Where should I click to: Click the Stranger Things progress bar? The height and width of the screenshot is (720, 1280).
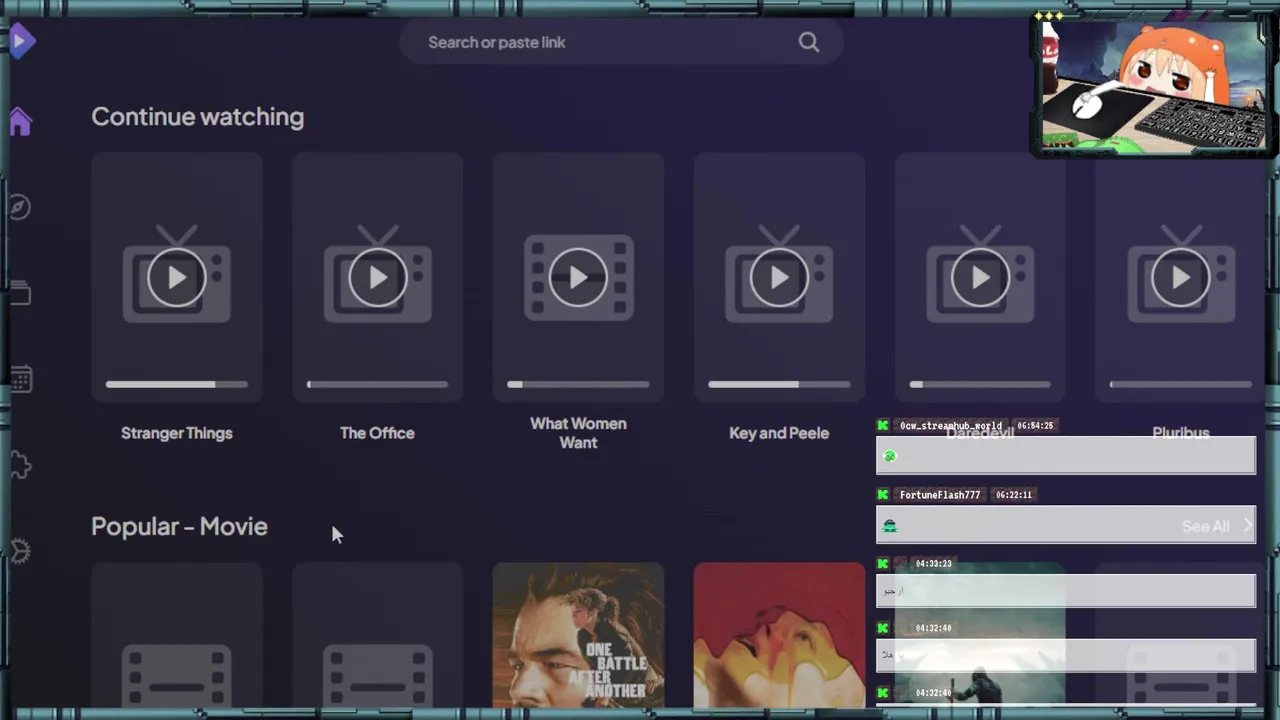177,384
